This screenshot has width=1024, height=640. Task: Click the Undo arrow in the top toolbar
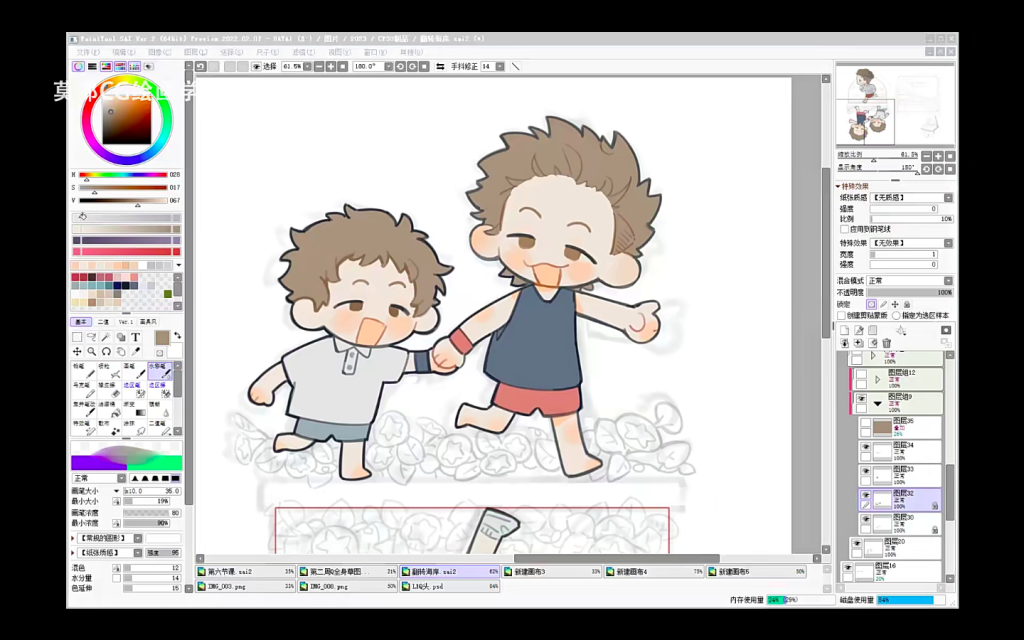coord(201,67)
